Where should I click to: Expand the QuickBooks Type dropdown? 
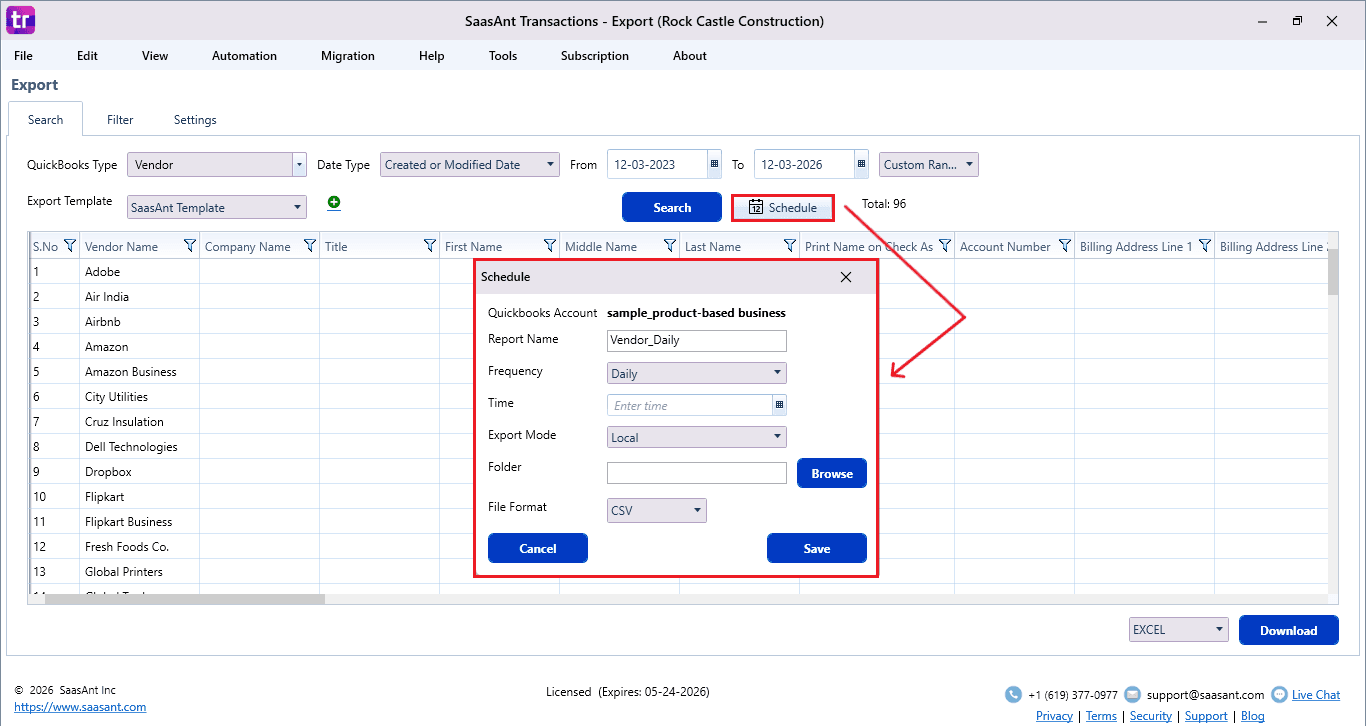click(299, 165)
